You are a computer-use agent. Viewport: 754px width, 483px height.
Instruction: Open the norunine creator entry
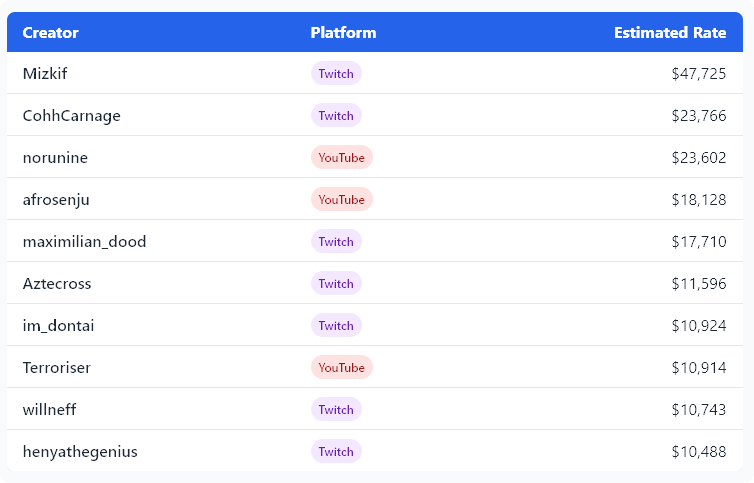point(55,157)
